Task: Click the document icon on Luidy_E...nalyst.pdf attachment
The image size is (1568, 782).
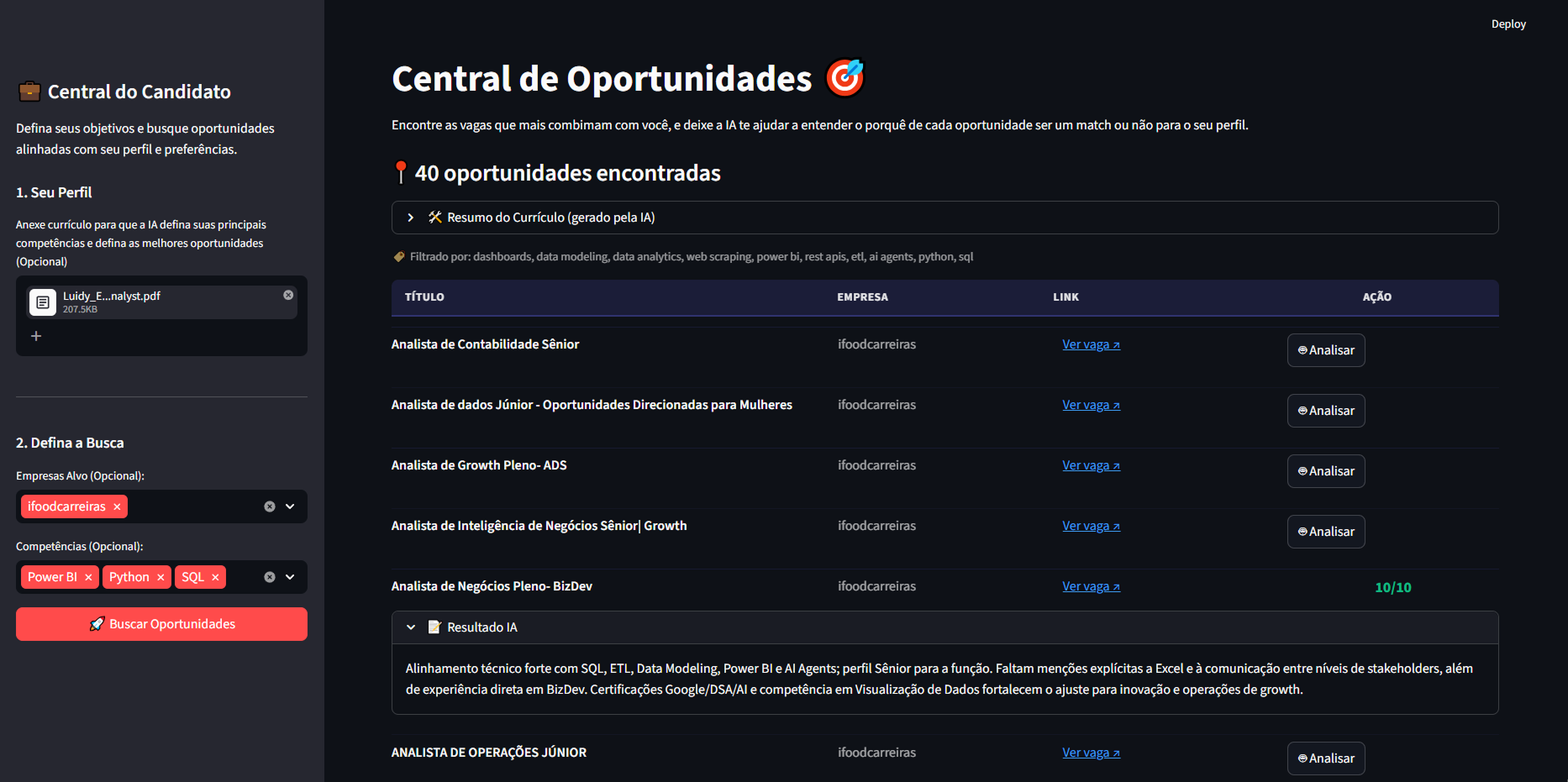Action: tap(42, 302)
